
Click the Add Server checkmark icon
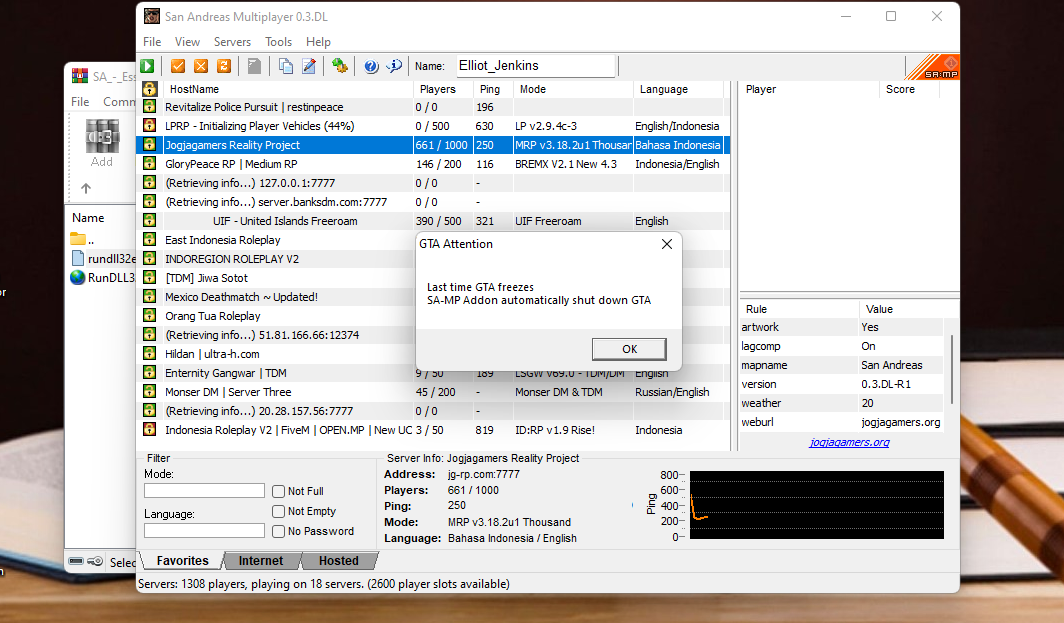178,66
